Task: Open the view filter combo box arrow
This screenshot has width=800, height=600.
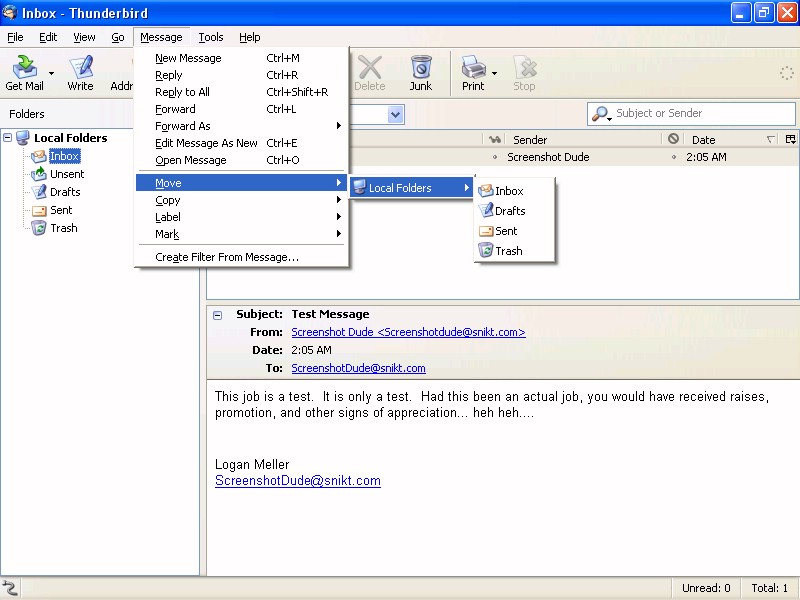Action: [395, 114]
